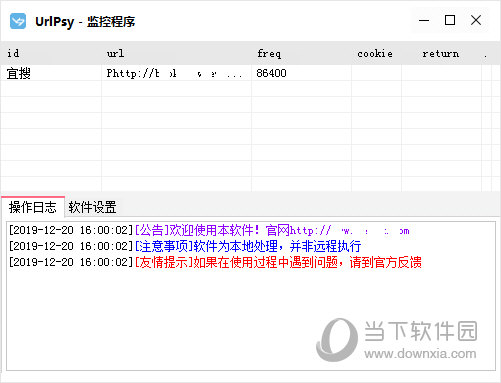Sort by the id column header

point(51,53)
